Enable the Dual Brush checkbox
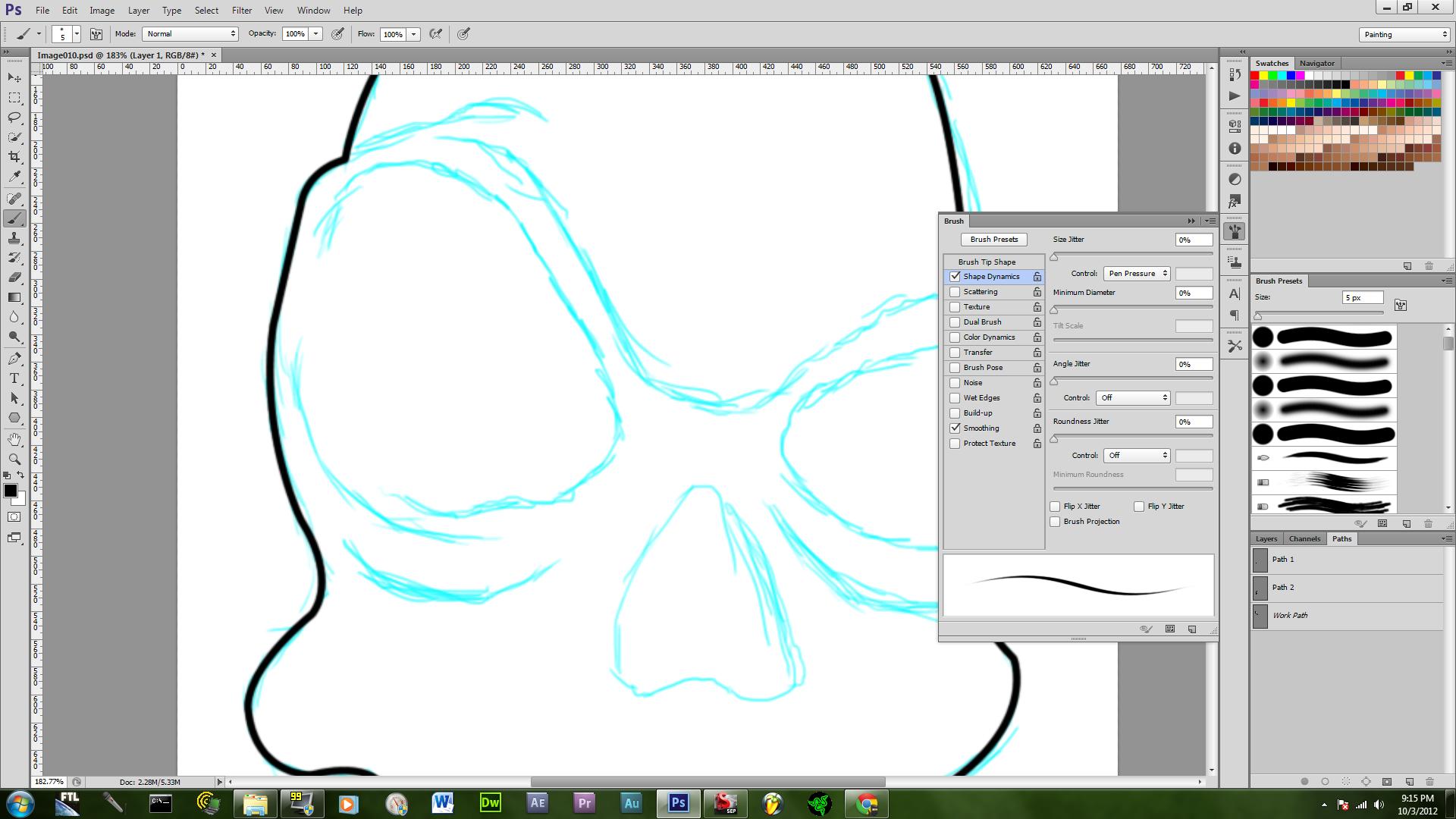The width and height of the screenshot is (1456, 819). click(955, 322)
